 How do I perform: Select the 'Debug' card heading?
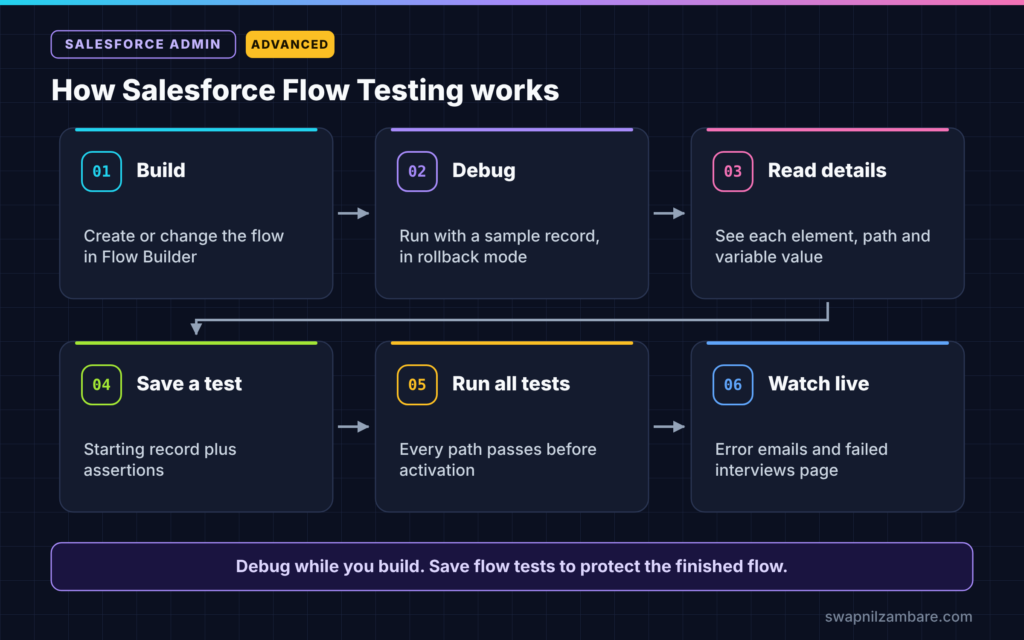click(483, 170)
